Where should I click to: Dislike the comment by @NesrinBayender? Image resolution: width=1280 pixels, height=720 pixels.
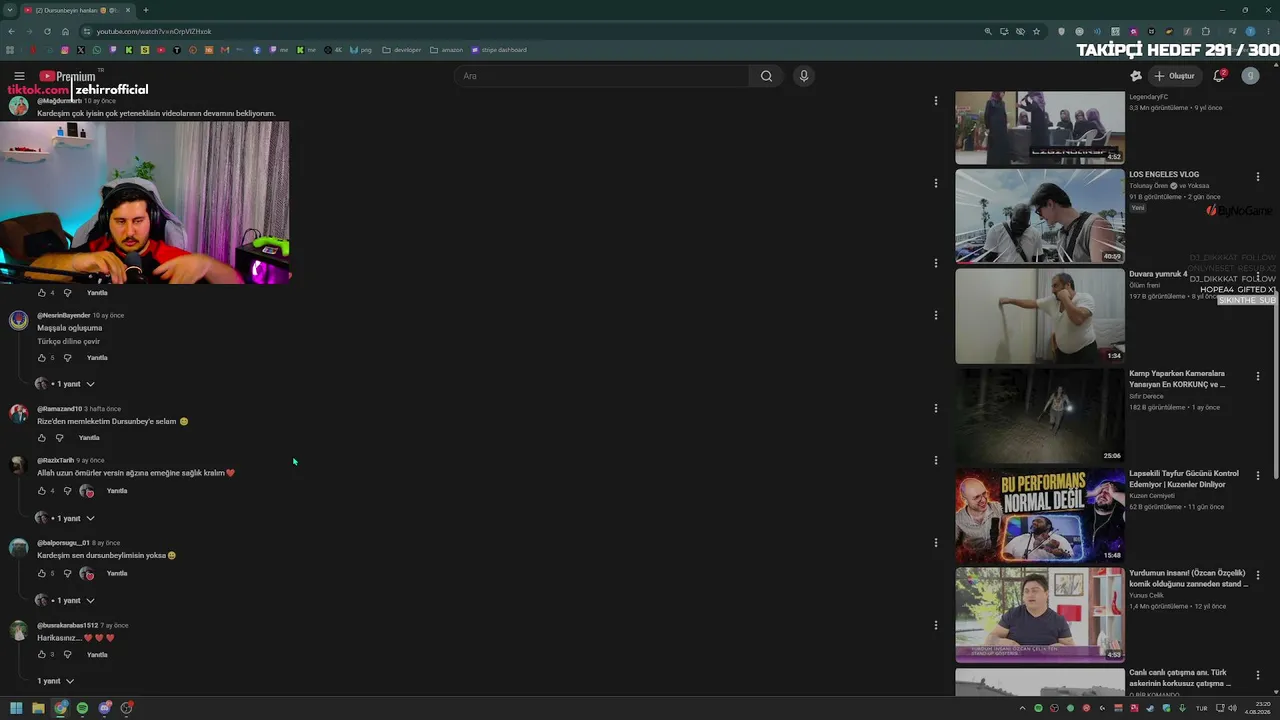[67, 358]
